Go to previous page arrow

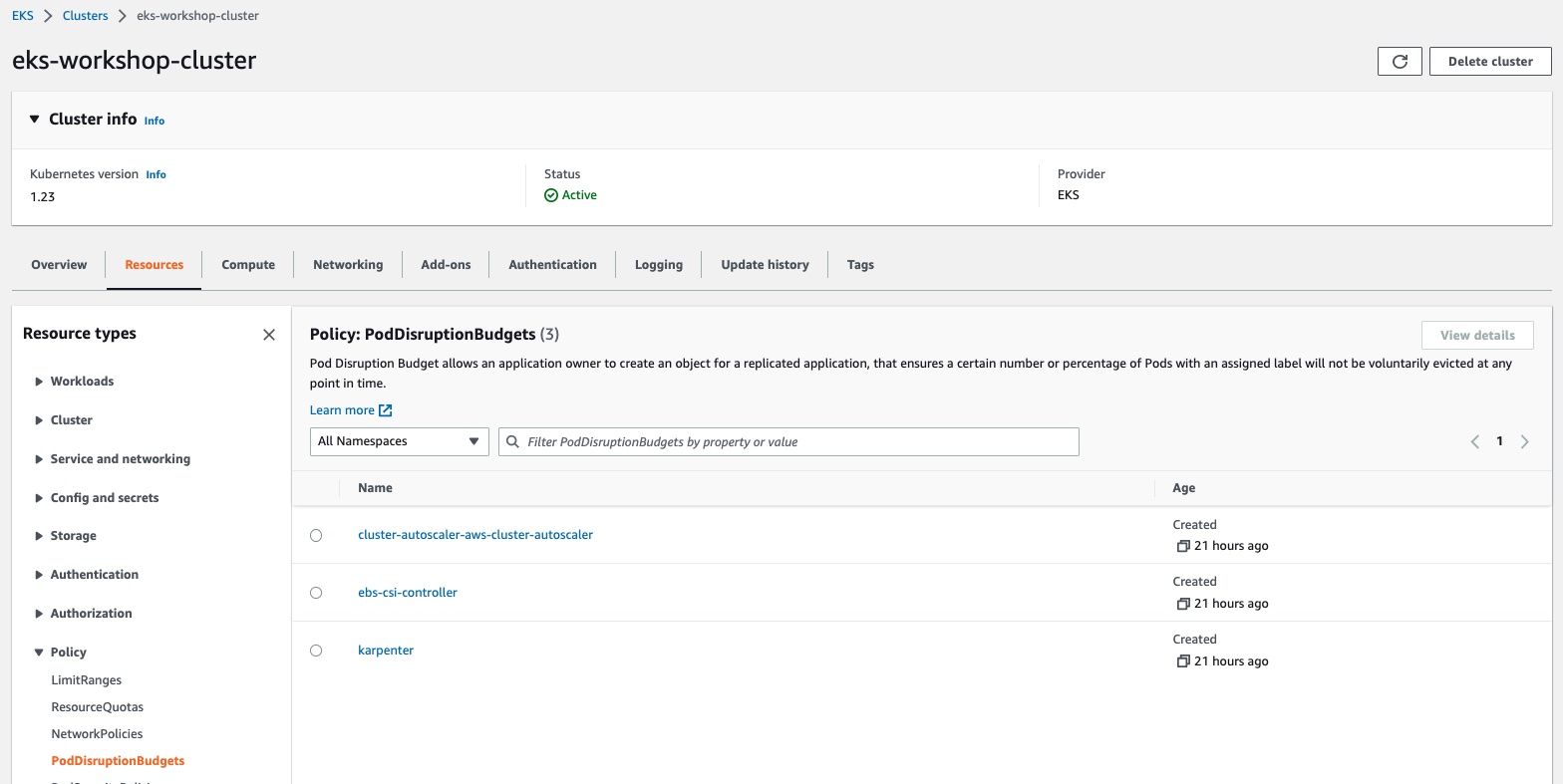click(1475, 441)
